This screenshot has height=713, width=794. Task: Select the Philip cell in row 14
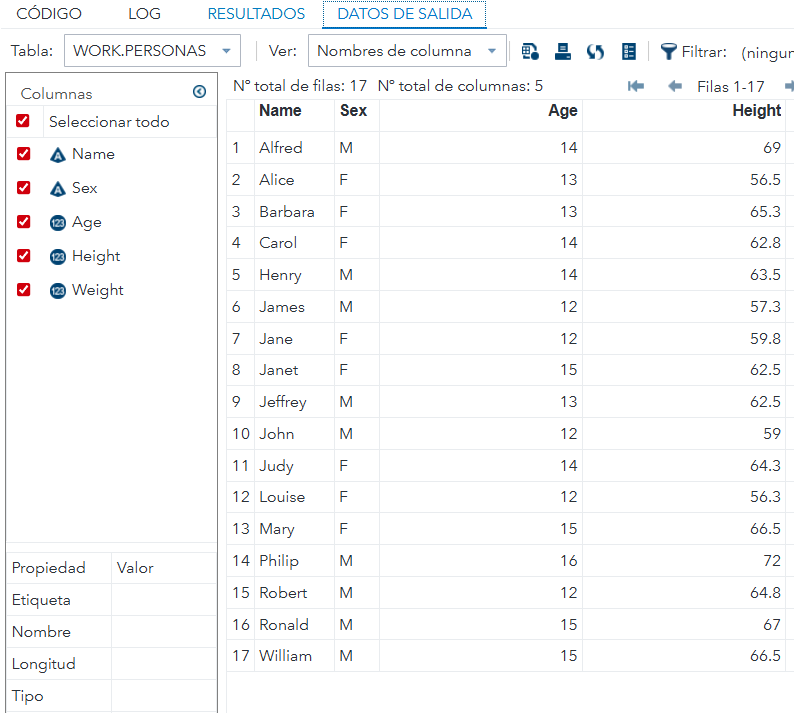point(279,561)
